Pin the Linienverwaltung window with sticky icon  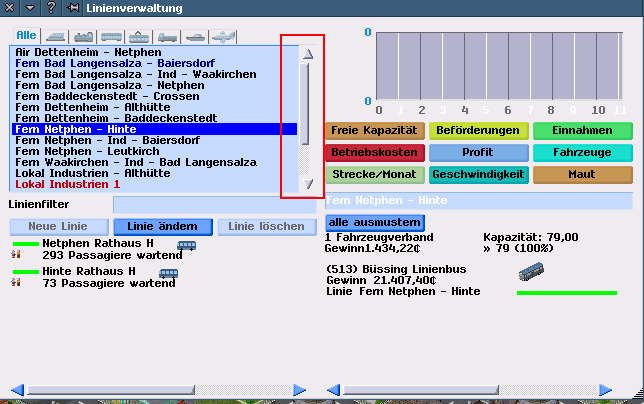(x=73, y=8)
